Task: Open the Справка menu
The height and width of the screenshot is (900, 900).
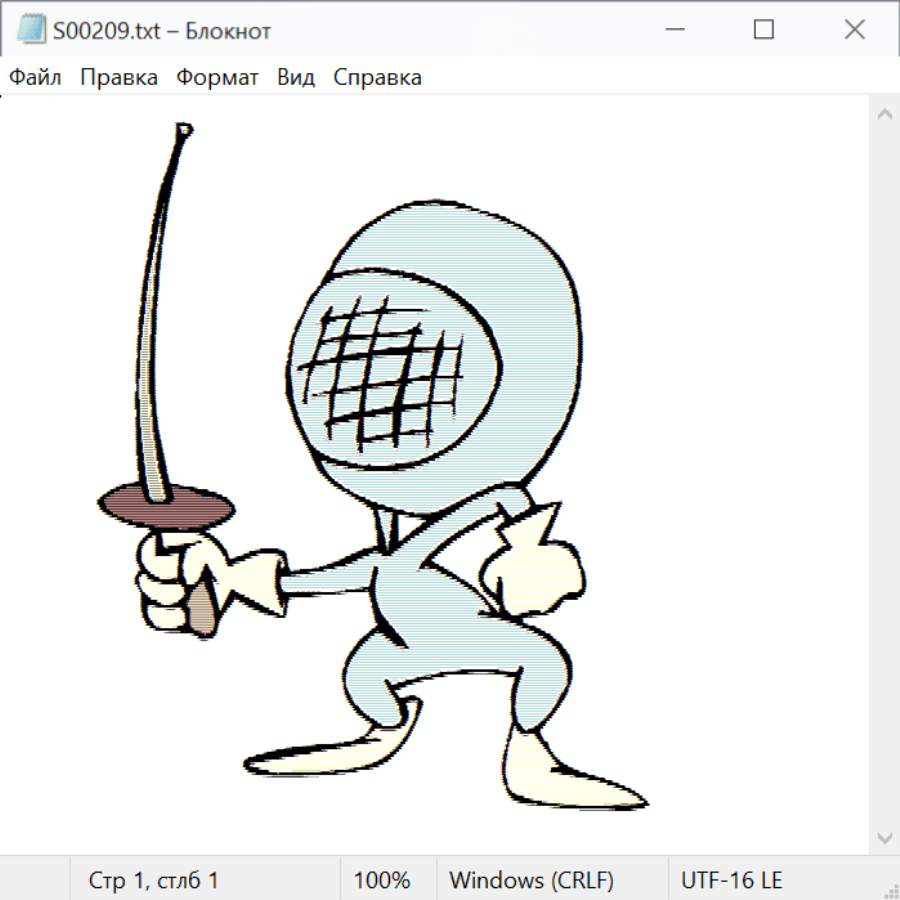Action: (x=377, y=78)
